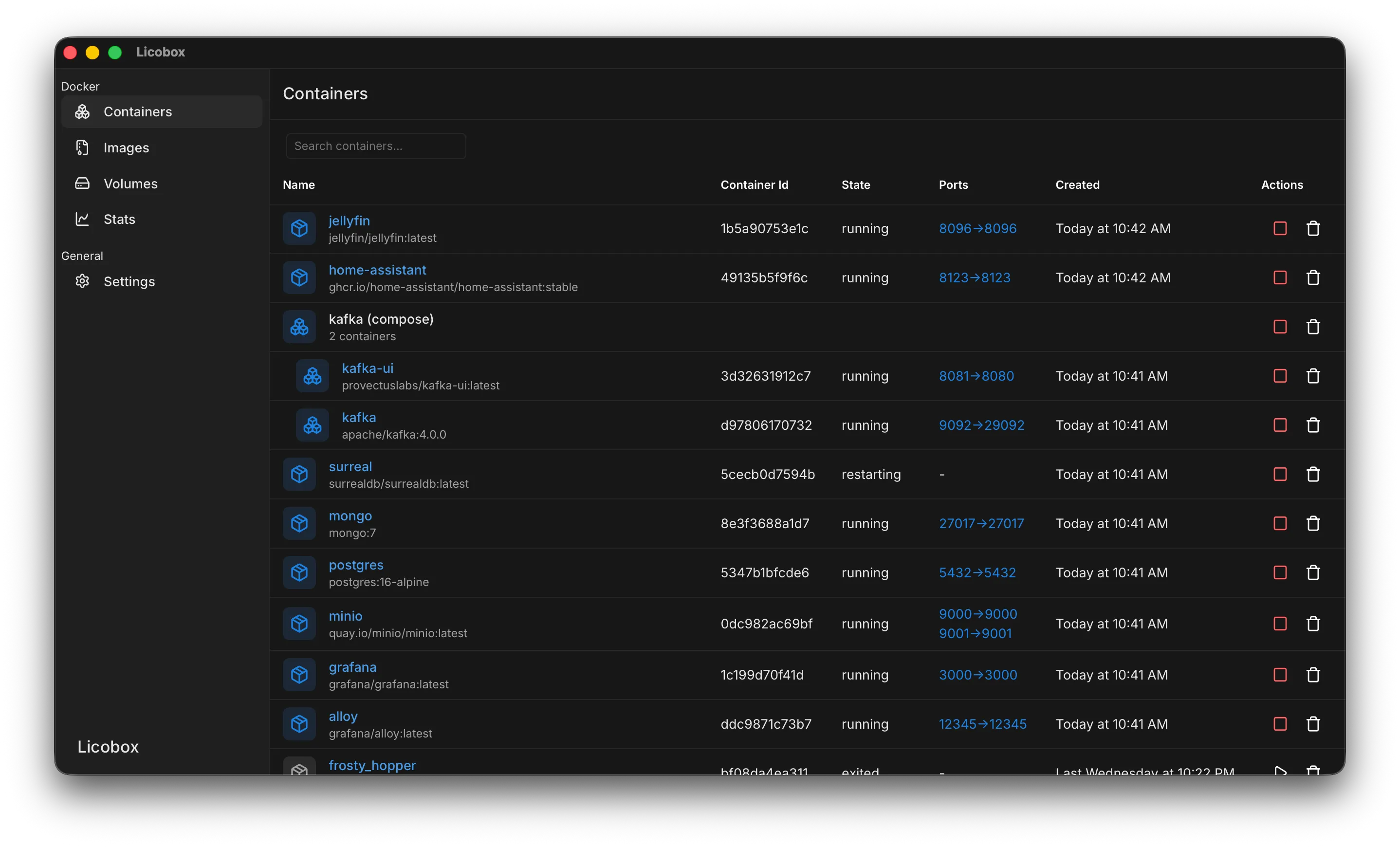Image resolution: width=1400 pixels, height=847 pixels.
Task: Open port mapping 8123→8123 link
Action: pos(975,278)
